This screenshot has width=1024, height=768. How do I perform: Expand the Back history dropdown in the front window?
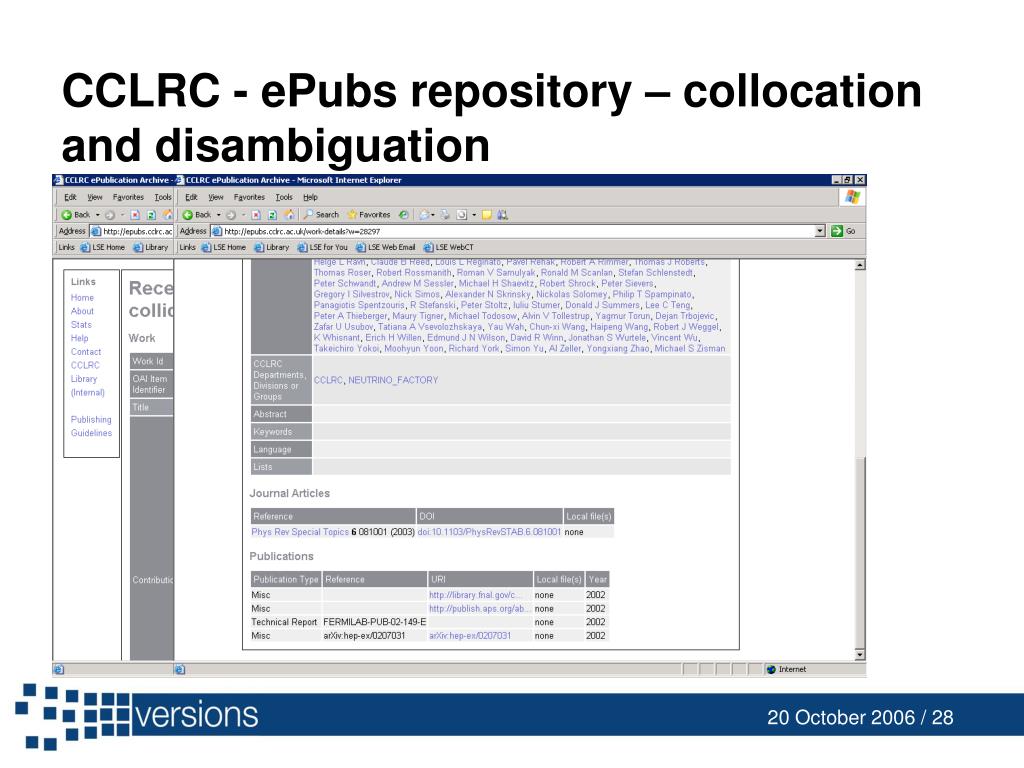coord(219,215)
